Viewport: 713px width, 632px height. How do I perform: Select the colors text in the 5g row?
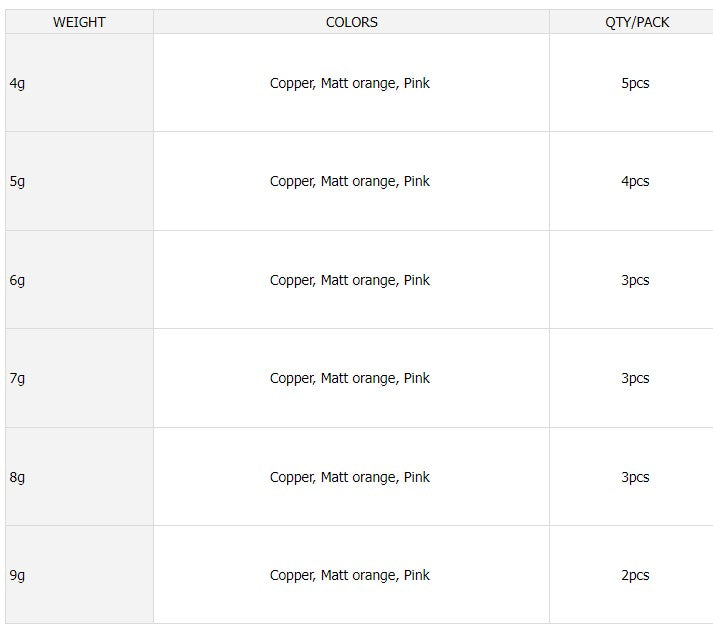click(350, 181)
